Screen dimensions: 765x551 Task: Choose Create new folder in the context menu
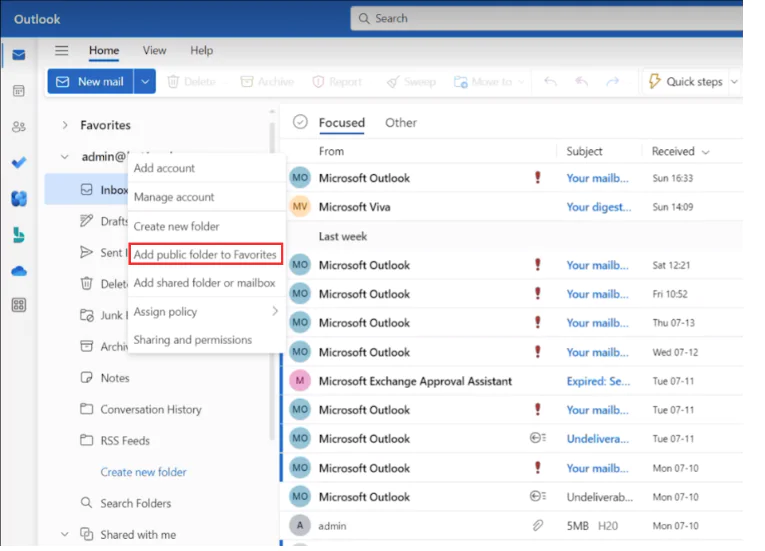click(x=206, y=226)
